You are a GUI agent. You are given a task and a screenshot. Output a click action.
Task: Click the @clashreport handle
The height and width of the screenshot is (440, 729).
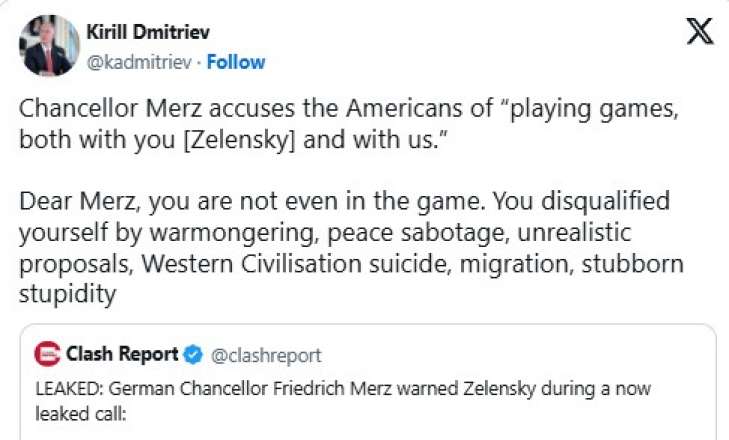click(x=264, y=355)
